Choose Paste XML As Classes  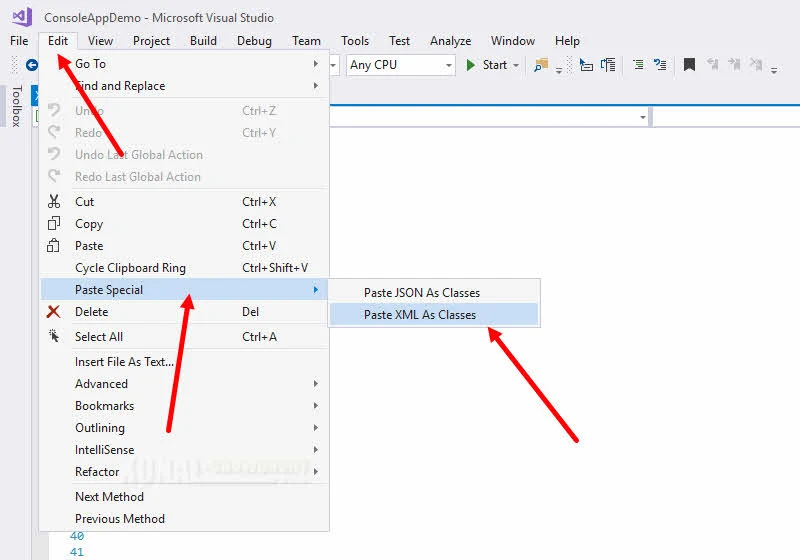(x=434, y=315)
